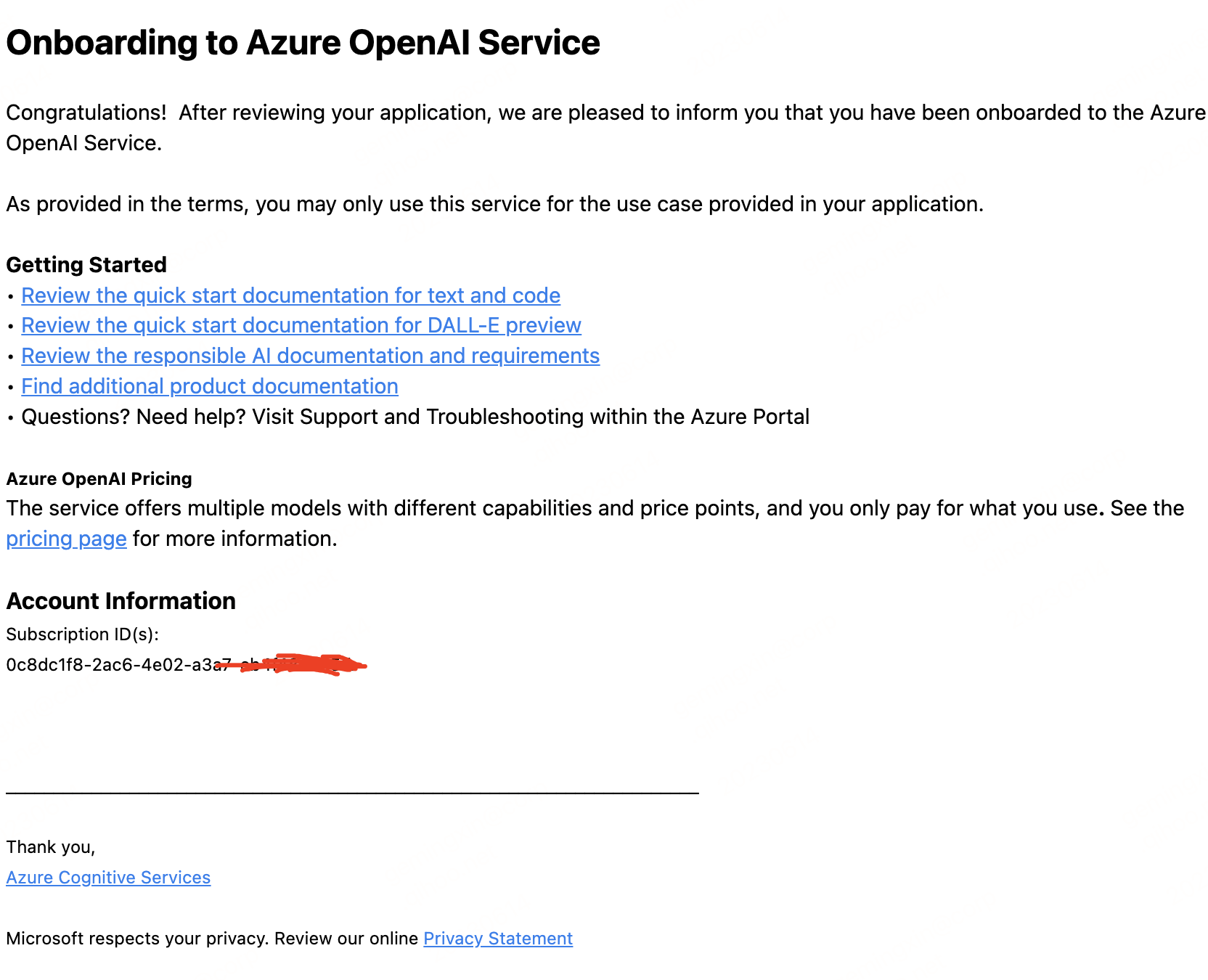
Task: Click the Subscription ID(s) label
Action: coord(82,634)
